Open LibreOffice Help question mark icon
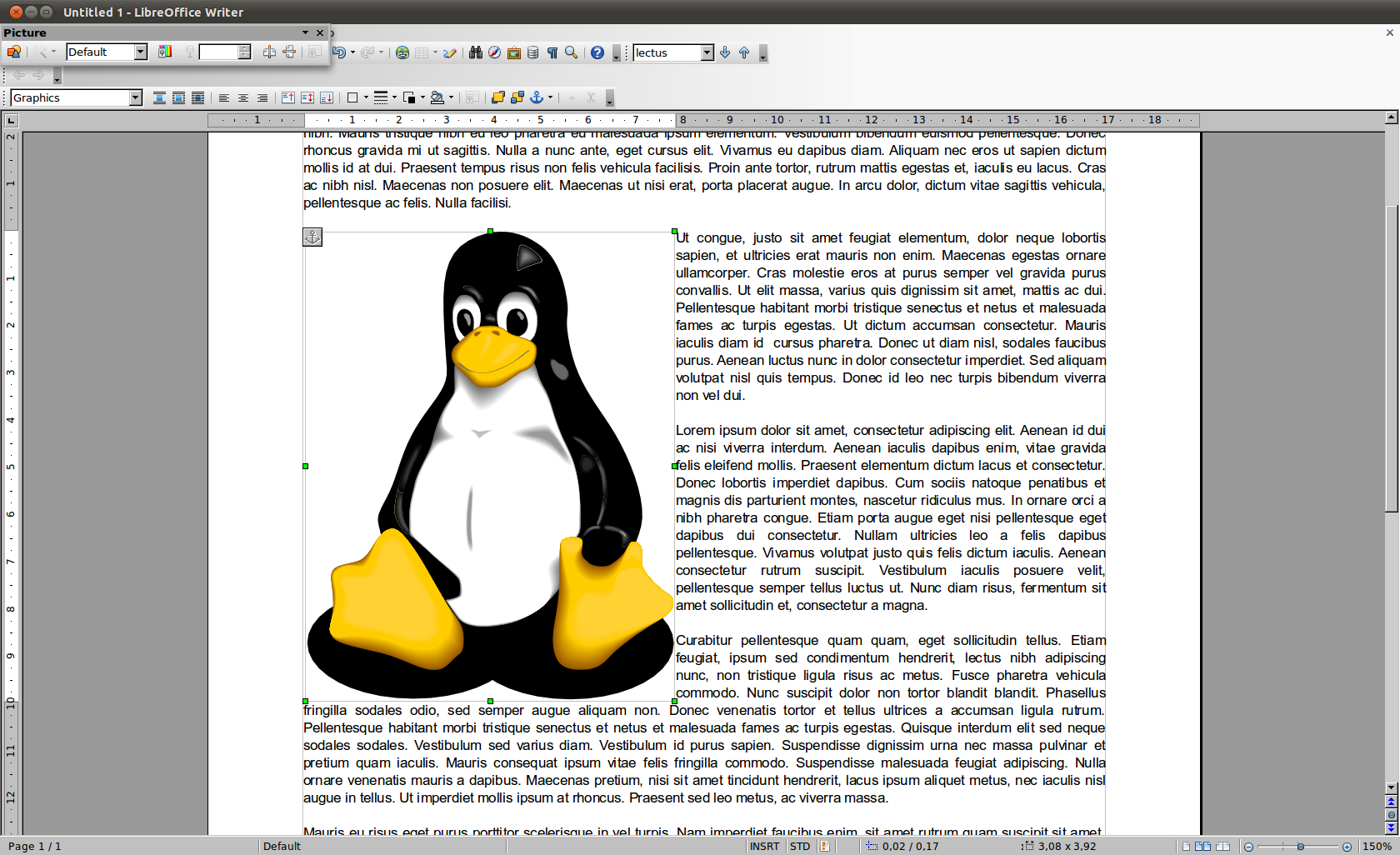This screenshot has height=855, width=1400. [597, 52]
